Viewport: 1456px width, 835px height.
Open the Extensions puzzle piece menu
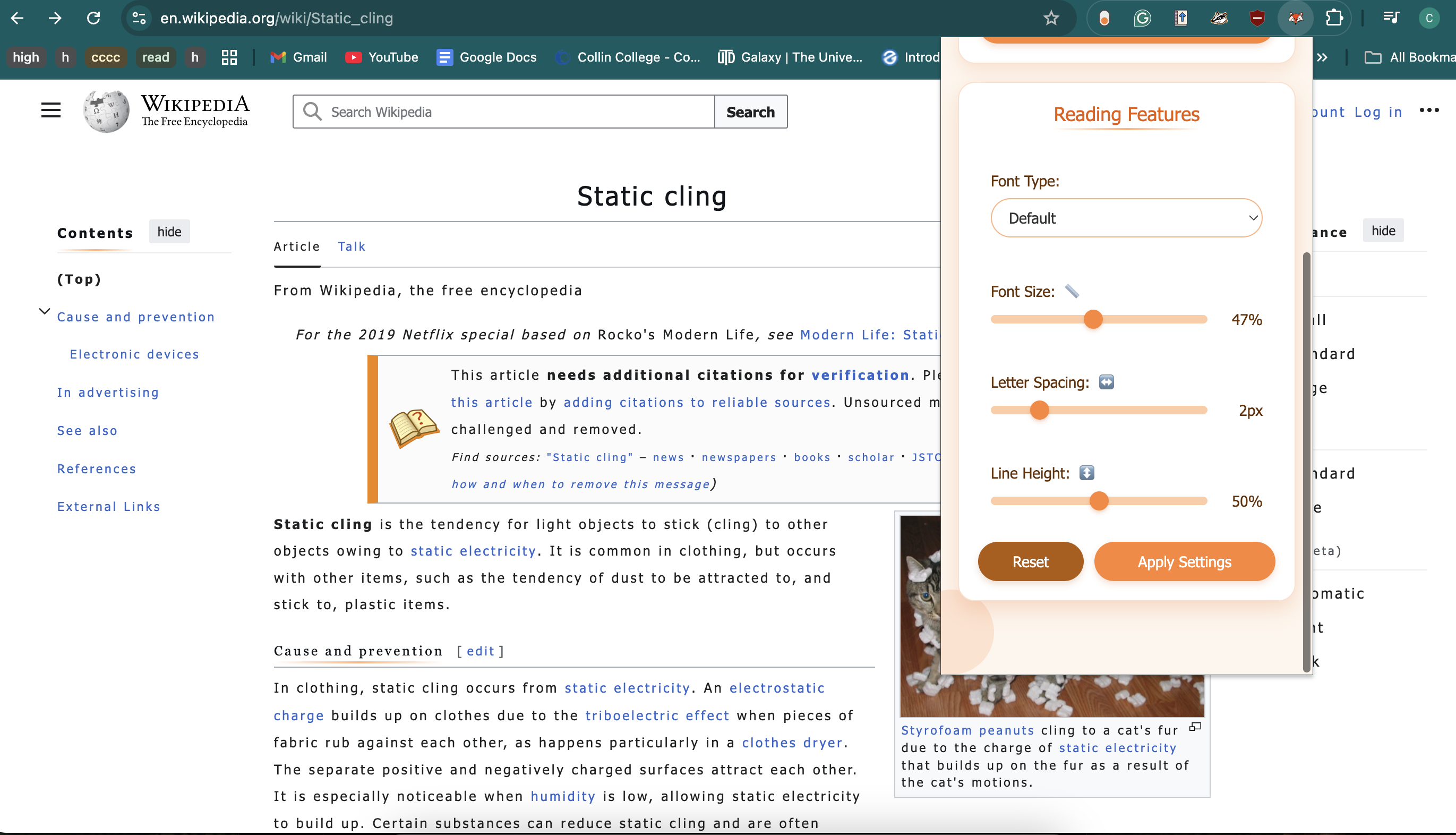pyautogui.click(x=1334, y=18)
